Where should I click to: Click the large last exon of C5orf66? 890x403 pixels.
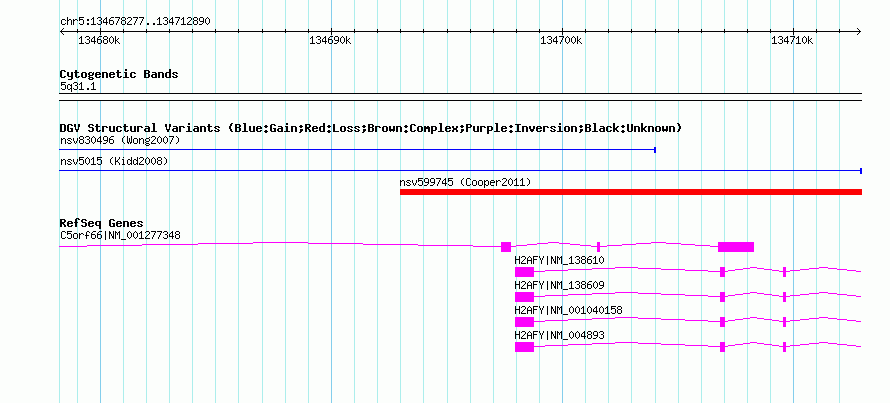click(x=736, y=246)
